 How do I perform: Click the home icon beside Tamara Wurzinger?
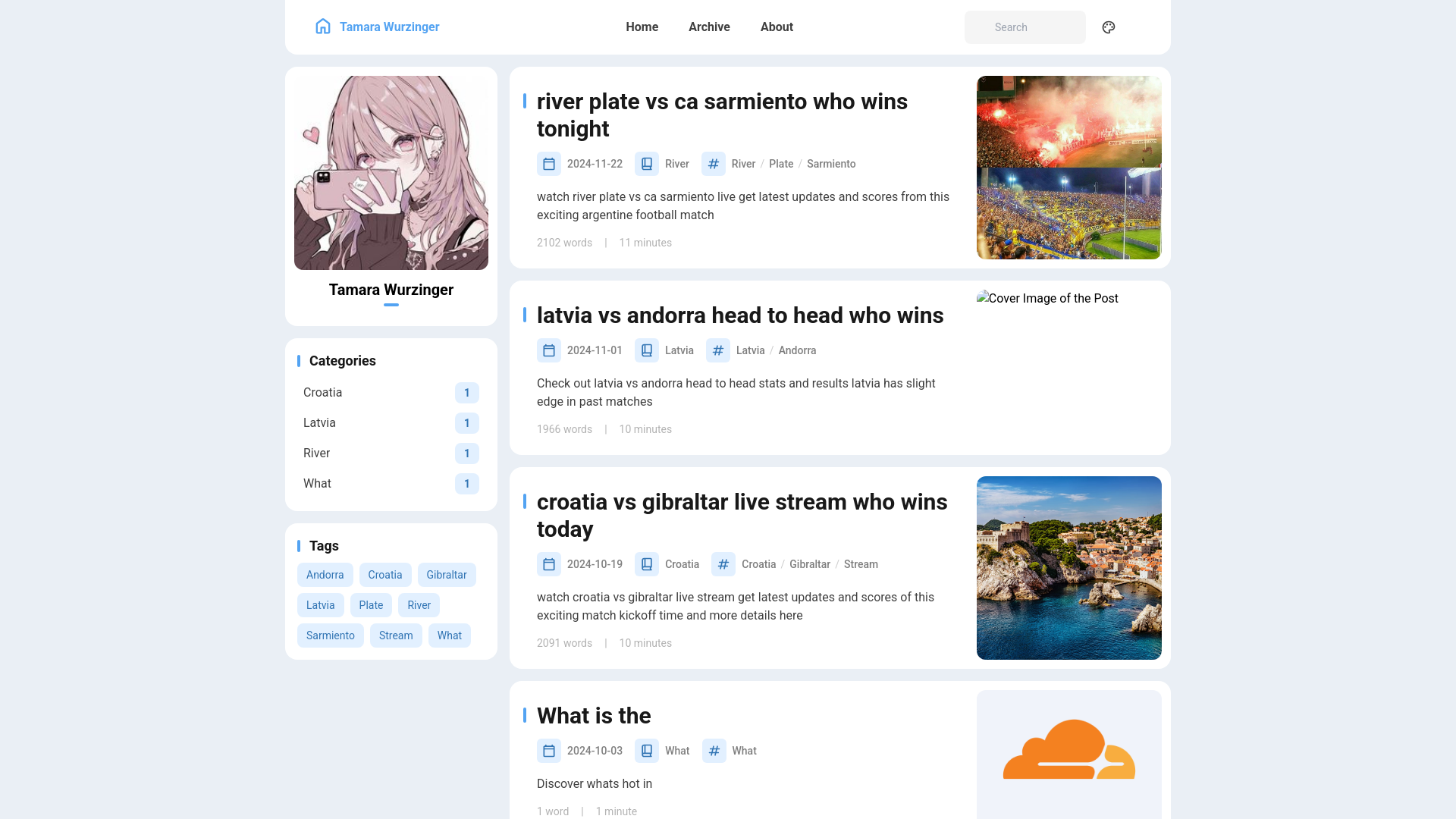(x=323, y=27)
